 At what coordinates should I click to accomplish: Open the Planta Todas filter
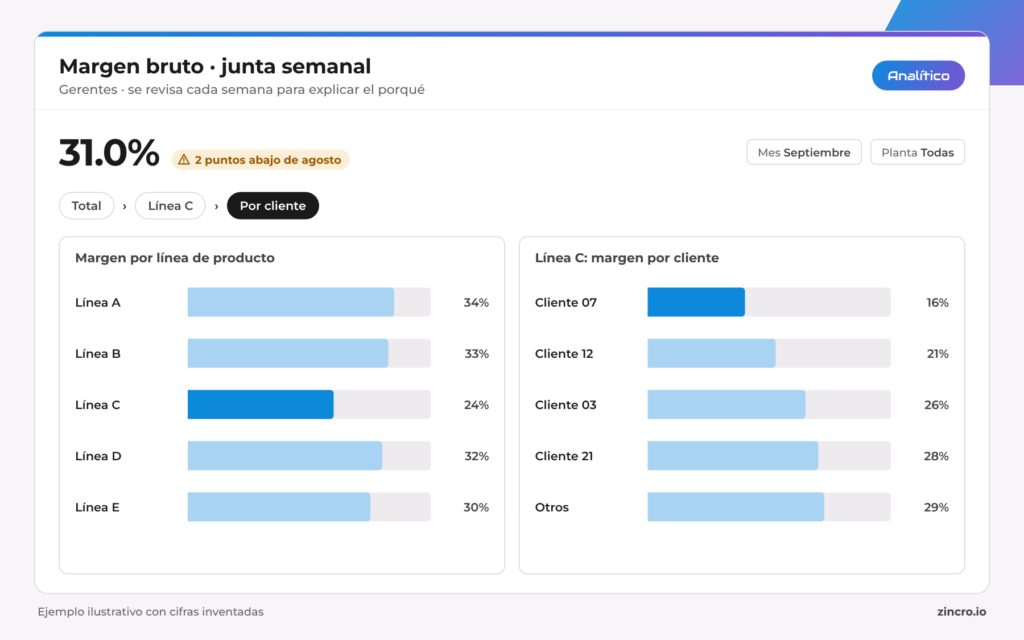917,152
